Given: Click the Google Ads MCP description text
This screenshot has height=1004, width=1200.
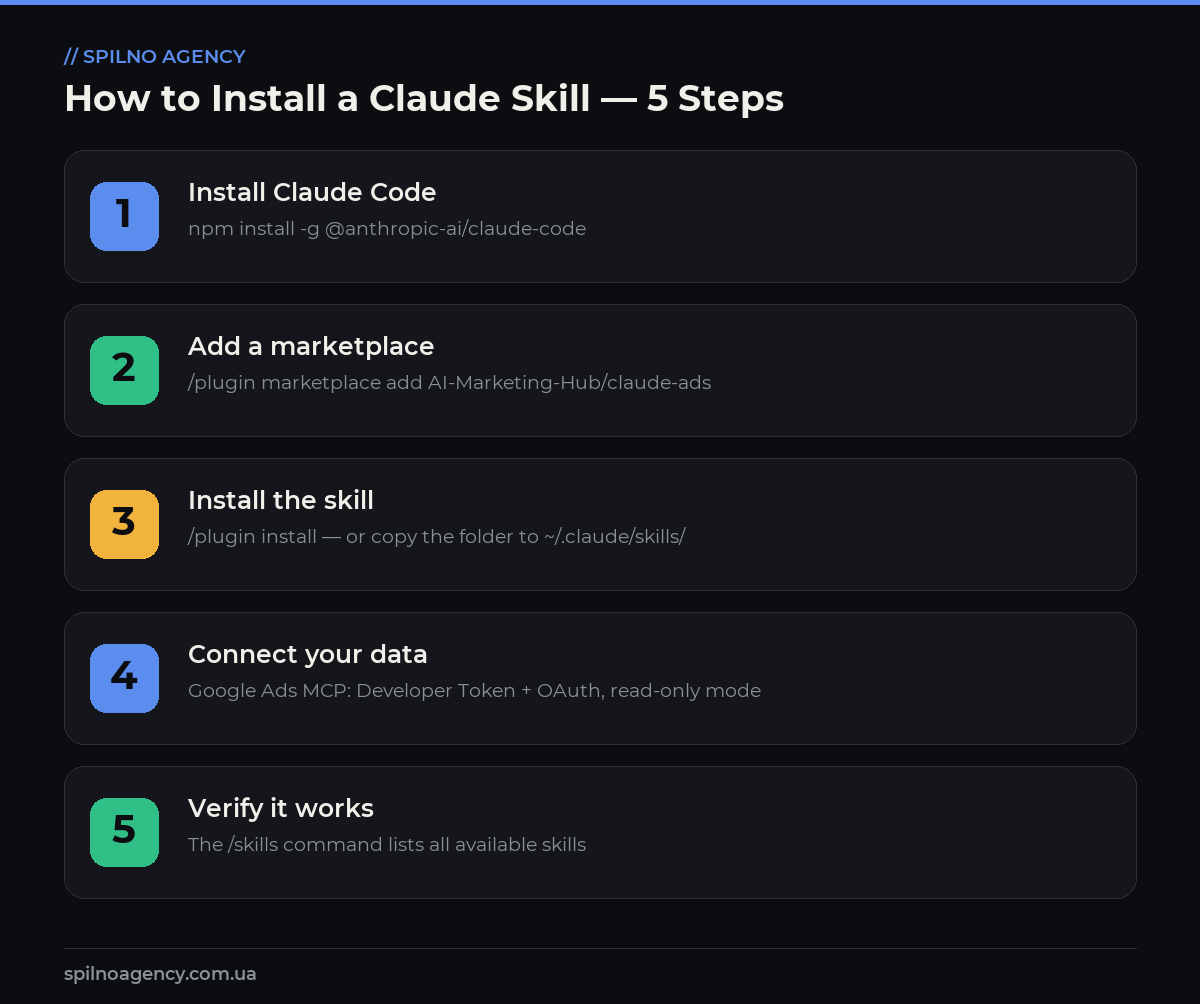Looking at the screenshot, I should (475, 691).
